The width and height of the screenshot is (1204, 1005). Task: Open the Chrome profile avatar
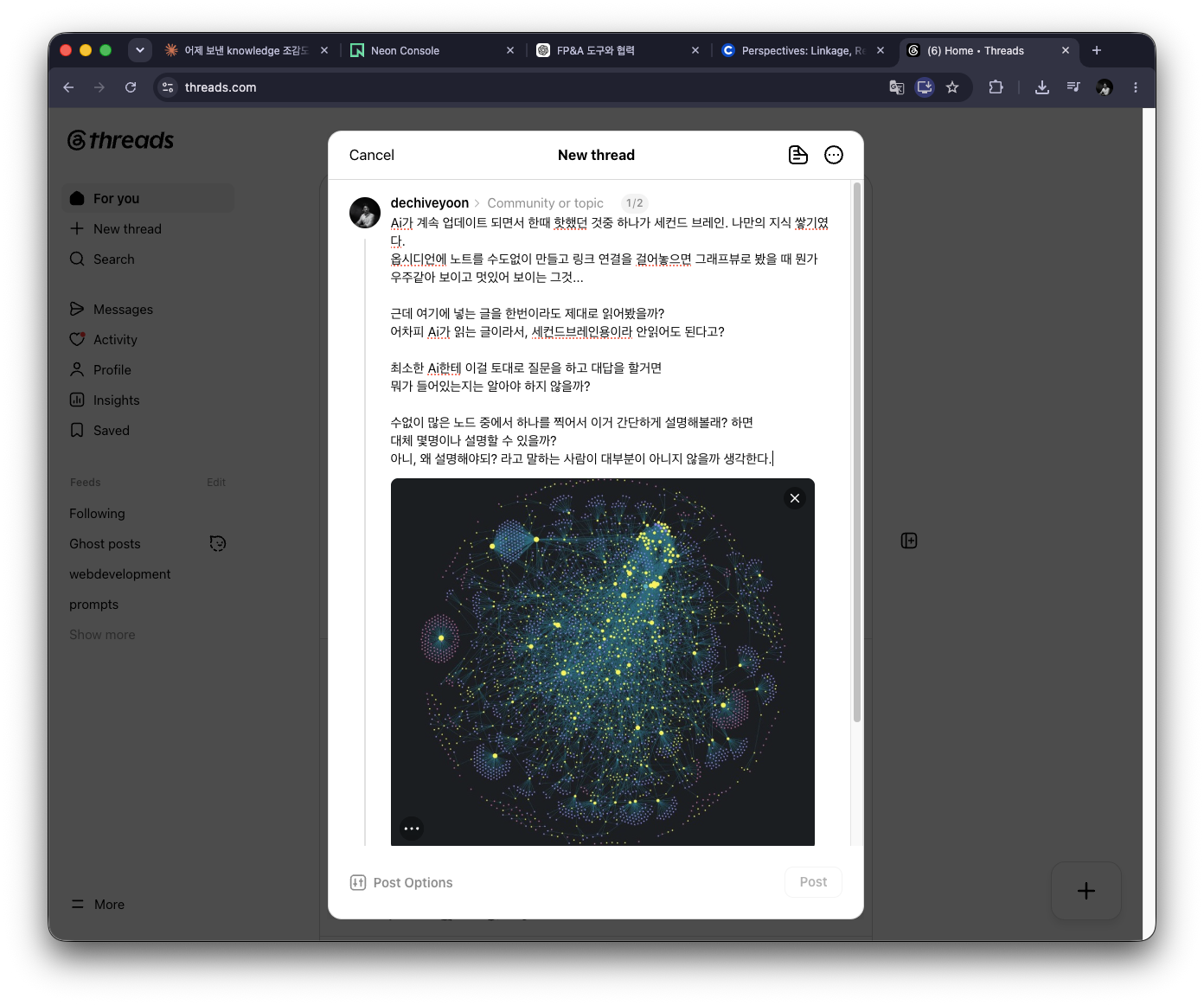pos(1105,87)
